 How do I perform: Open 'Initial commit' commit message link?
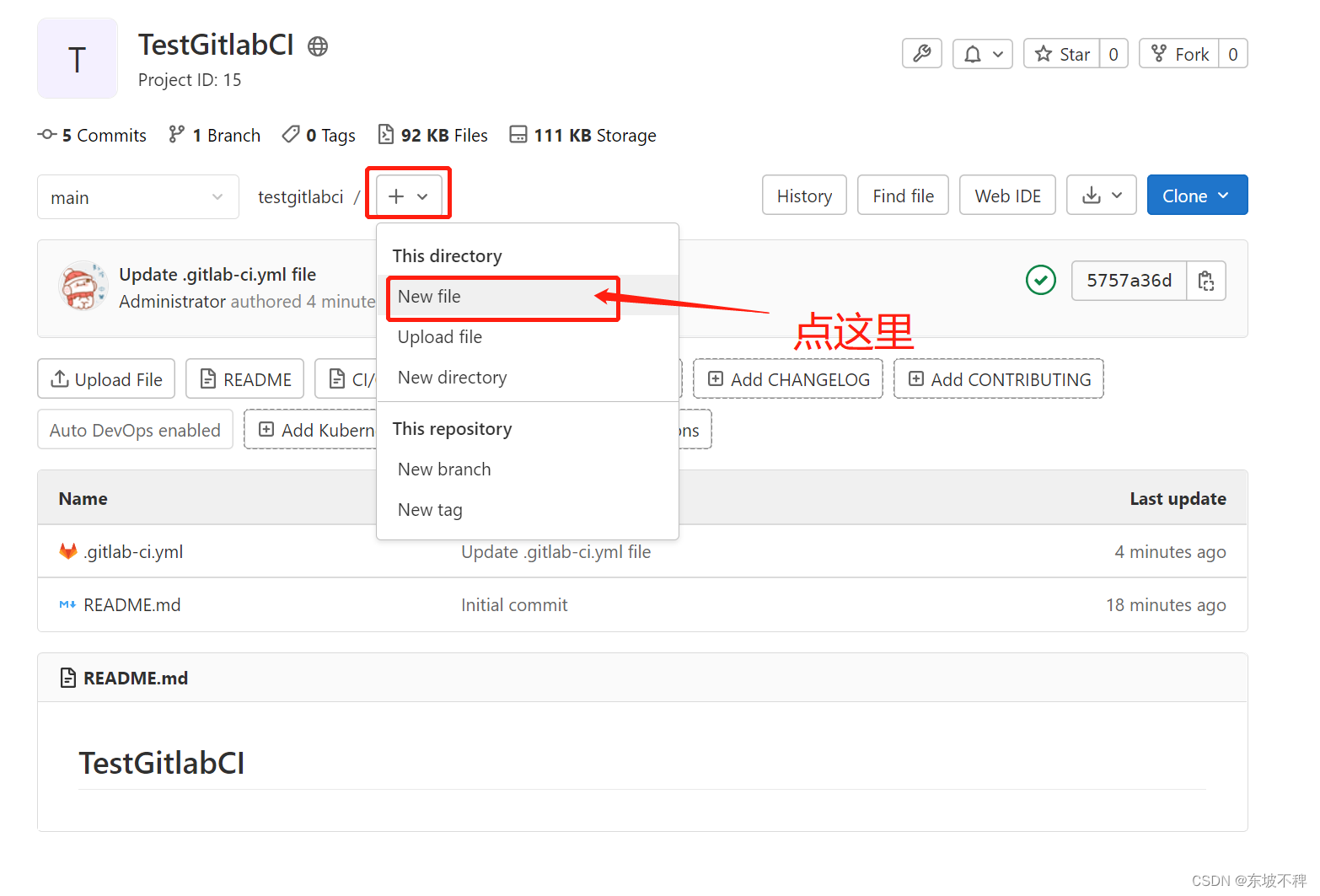tap(514, 605)
